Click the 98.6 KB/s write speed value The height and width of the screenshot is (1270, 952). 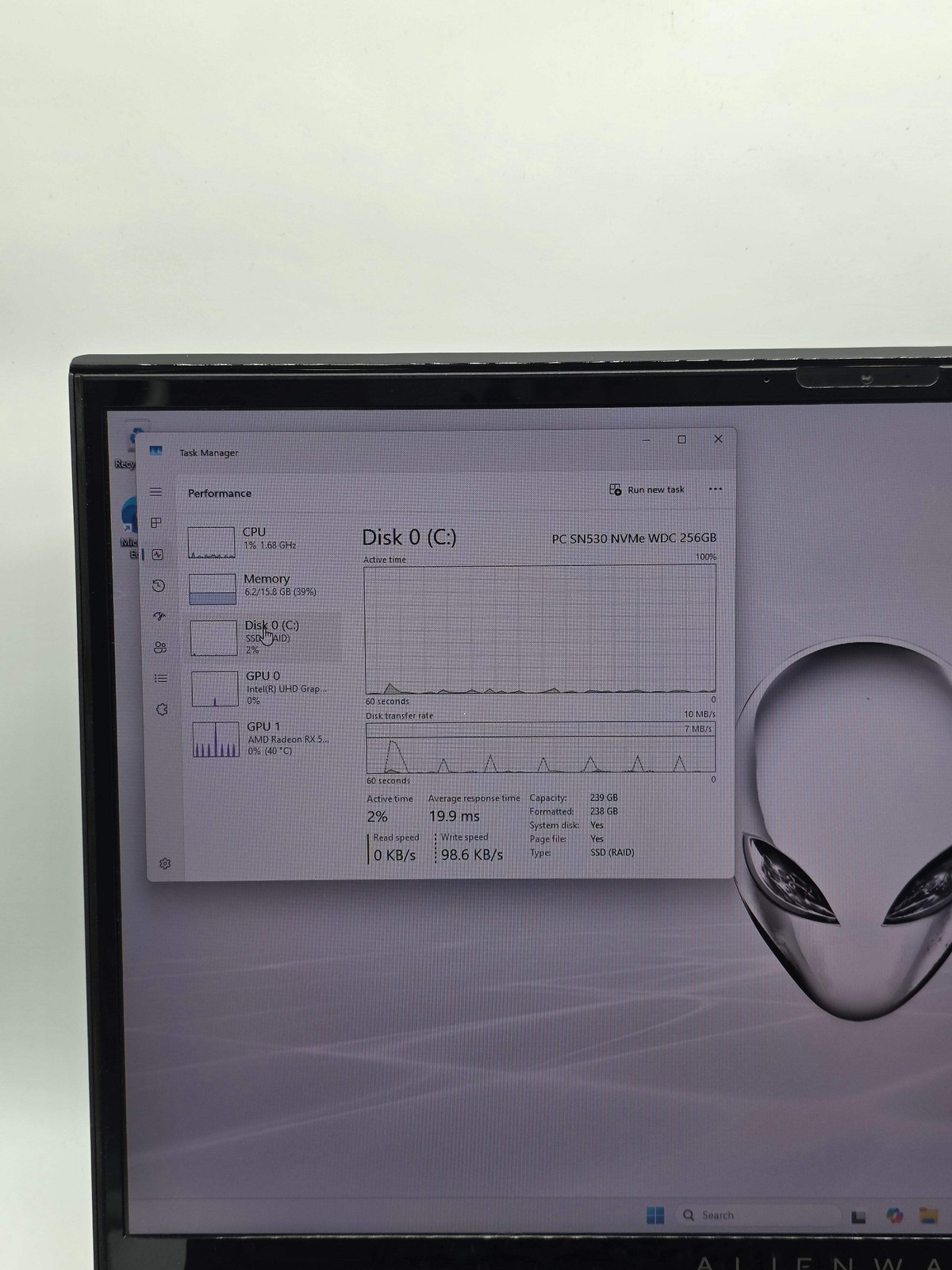[472, 855]
